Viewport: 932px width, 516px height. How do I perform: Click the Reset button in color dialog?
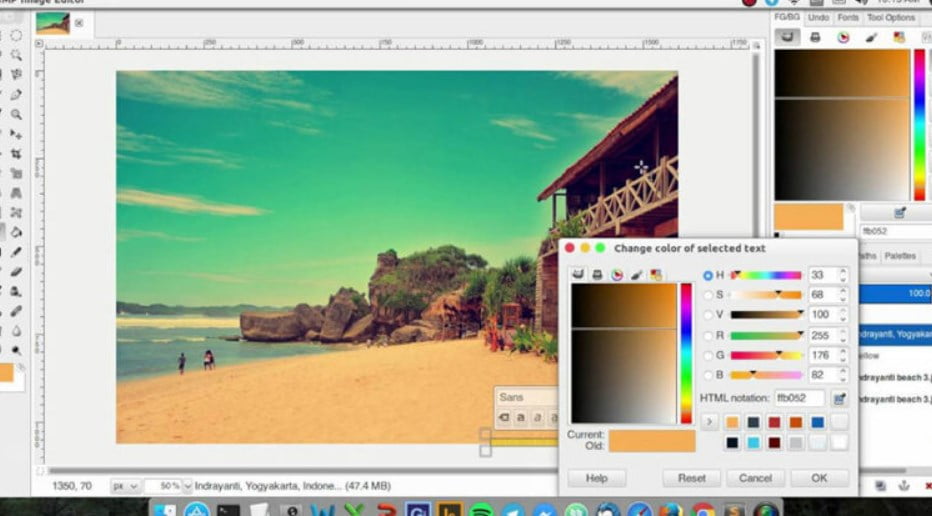pos(692,478)
